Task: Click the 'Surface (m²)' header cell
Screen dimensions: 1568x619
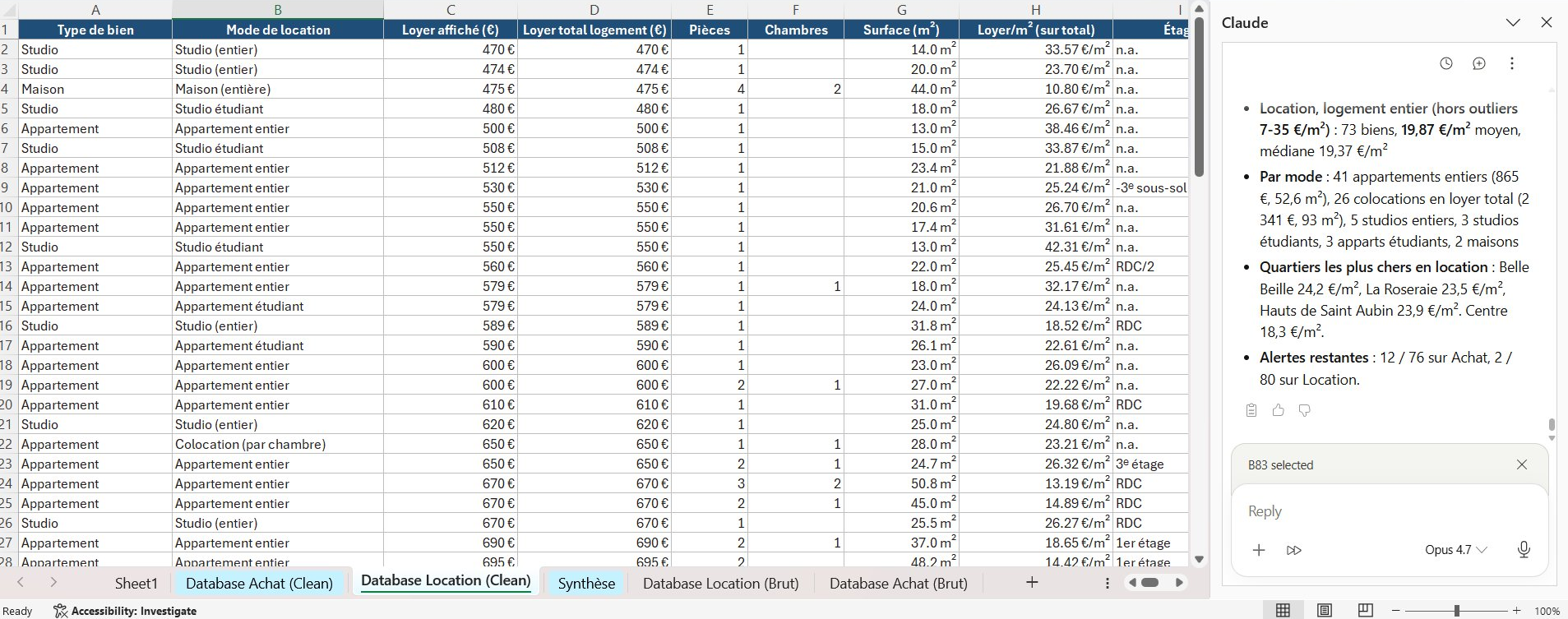Action: pyautogui.click(x=901, y=30)
